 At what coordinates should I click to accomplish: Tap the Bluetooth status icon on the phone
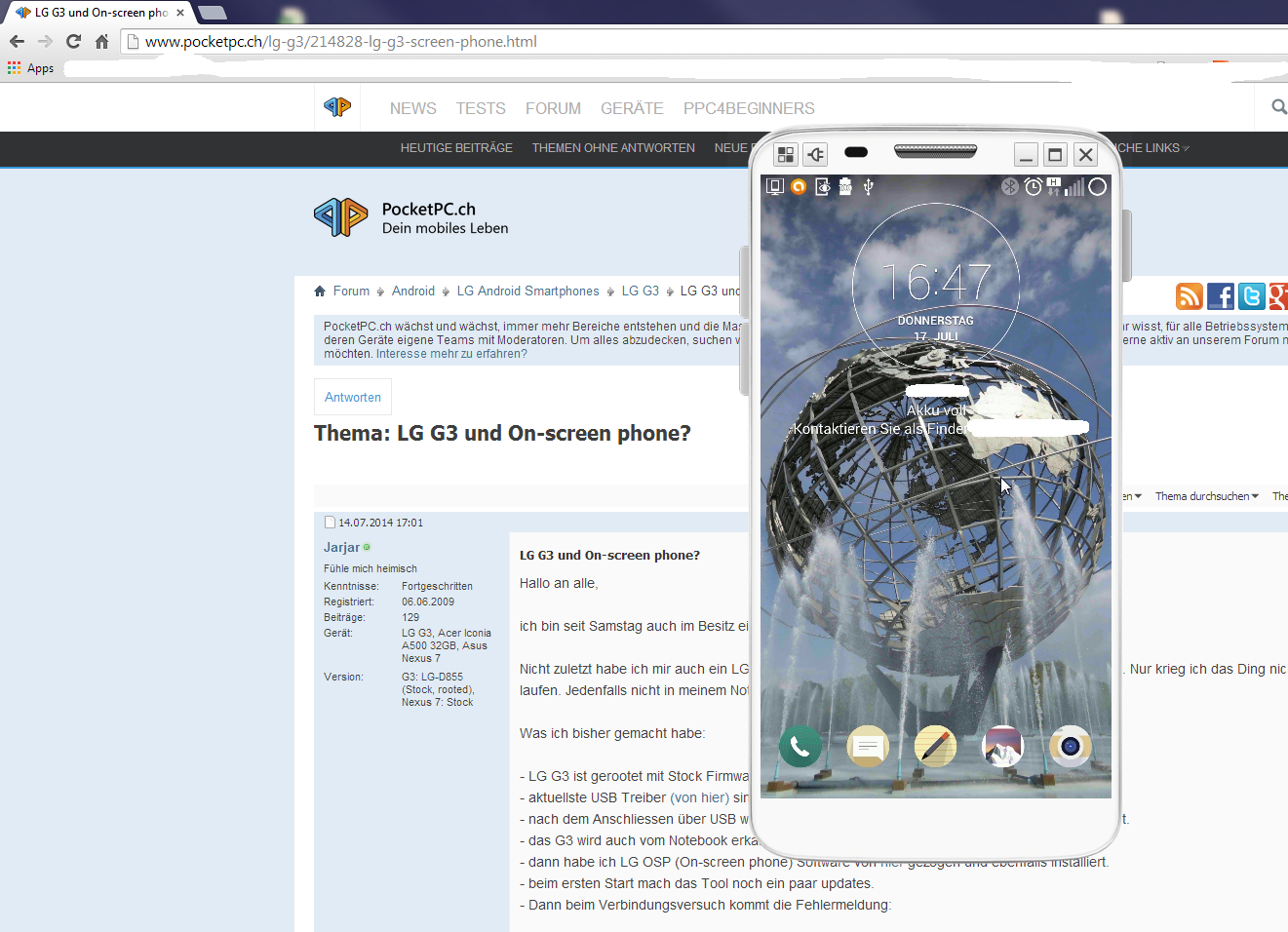1010,186
